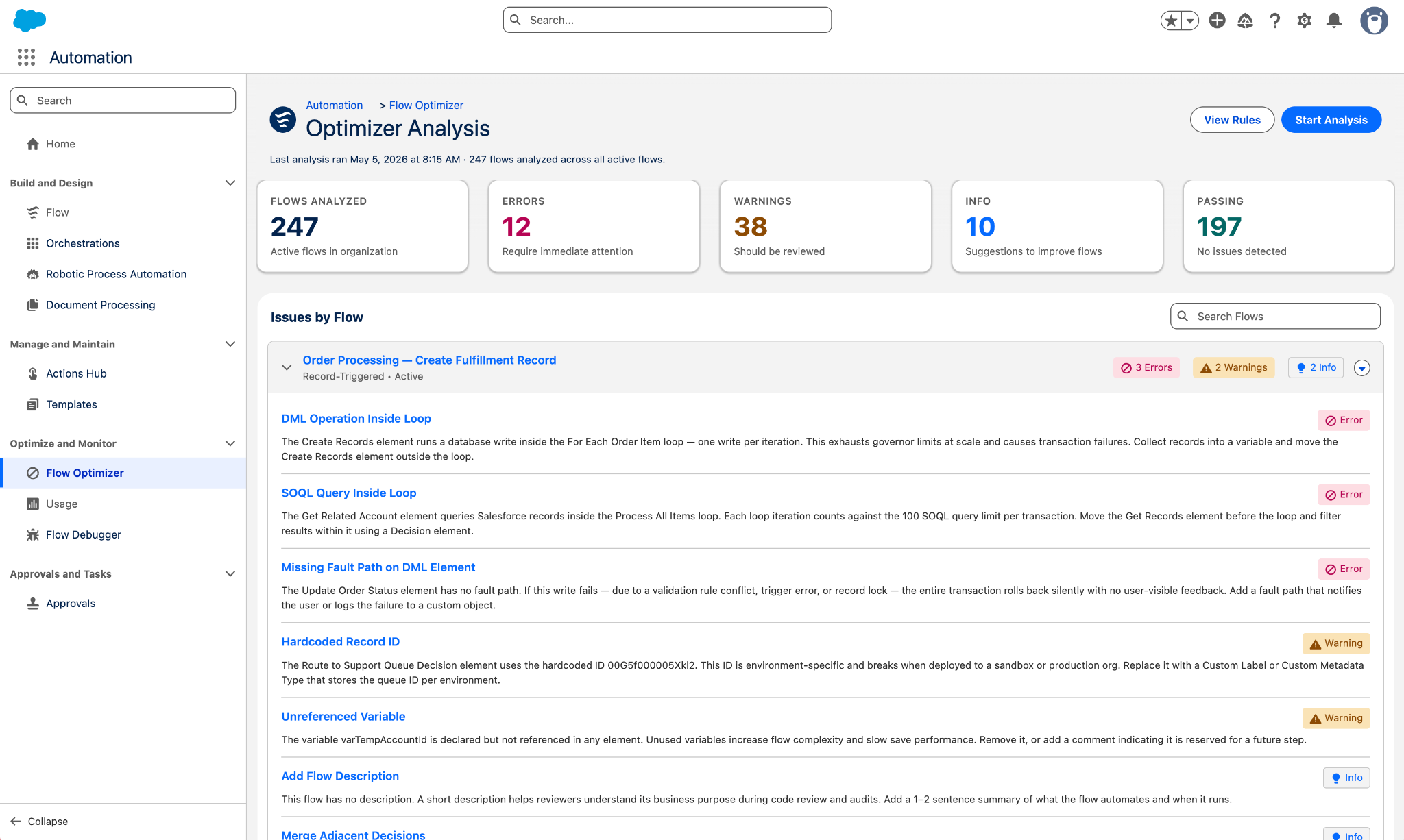Collapse the Manage and Maintain section
The height and width of the screenshot is (840, 1404).
pyautogui.click(x=230, y=344)
